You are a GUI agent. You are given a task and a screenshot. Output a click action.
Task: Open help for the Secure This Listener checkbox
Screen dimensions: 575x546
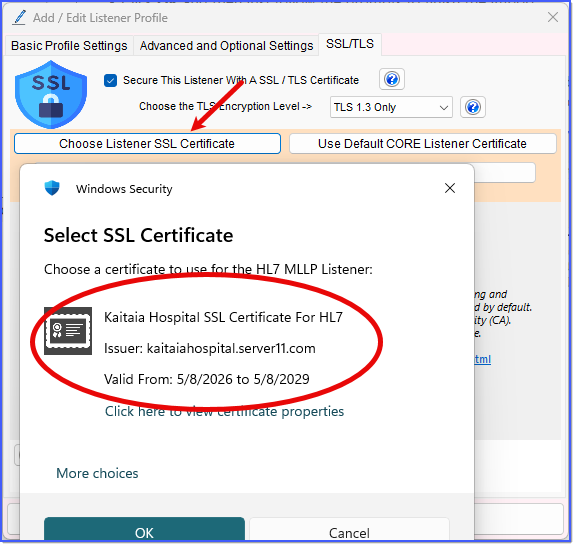click(391, 79)
